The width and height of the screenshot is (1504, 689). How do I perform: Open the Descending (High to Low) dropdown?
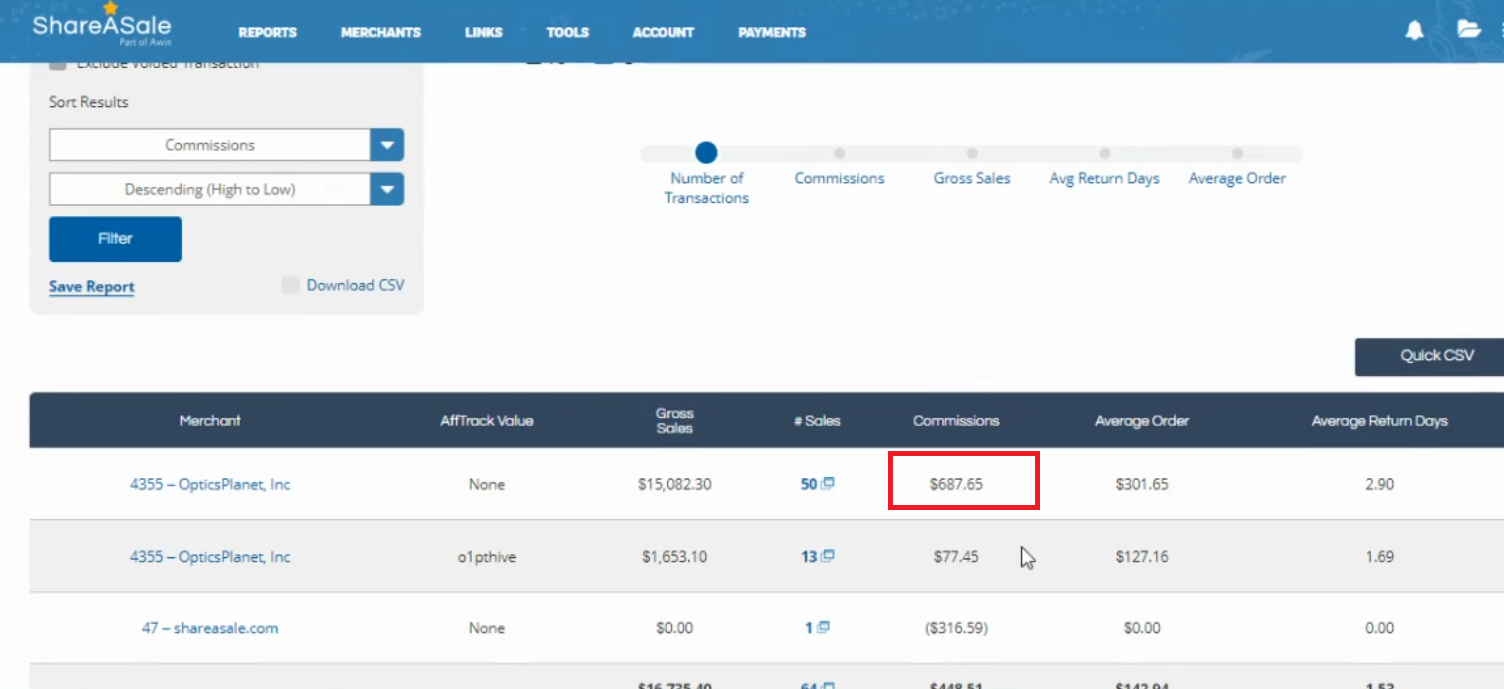click(226, 189)
